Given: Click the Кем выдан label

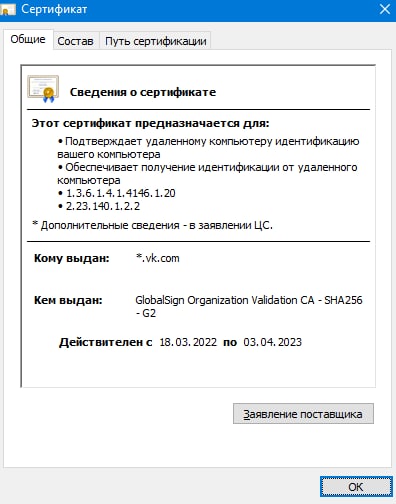Looking at the screenshot, I should [68, 300].
